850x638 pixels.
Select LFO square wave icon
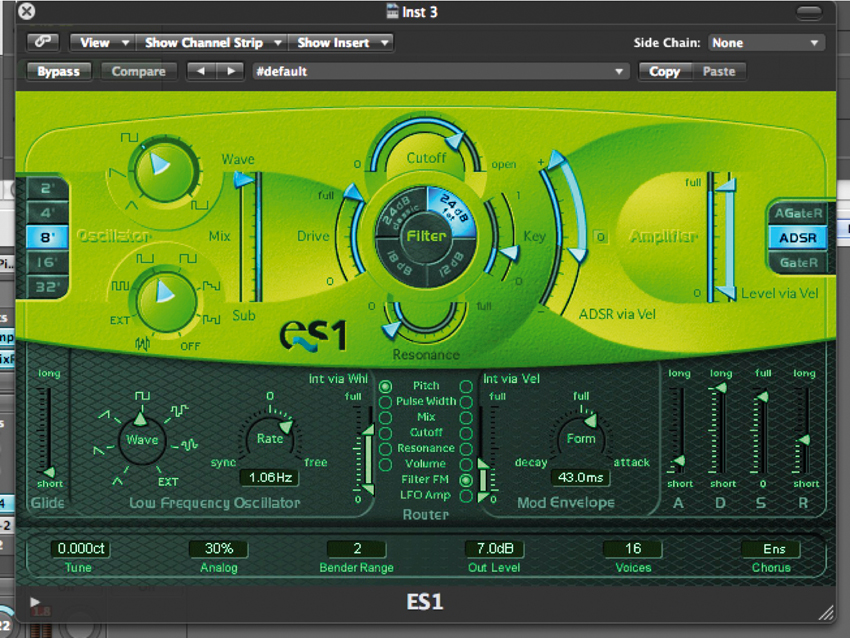pos(142,396)
